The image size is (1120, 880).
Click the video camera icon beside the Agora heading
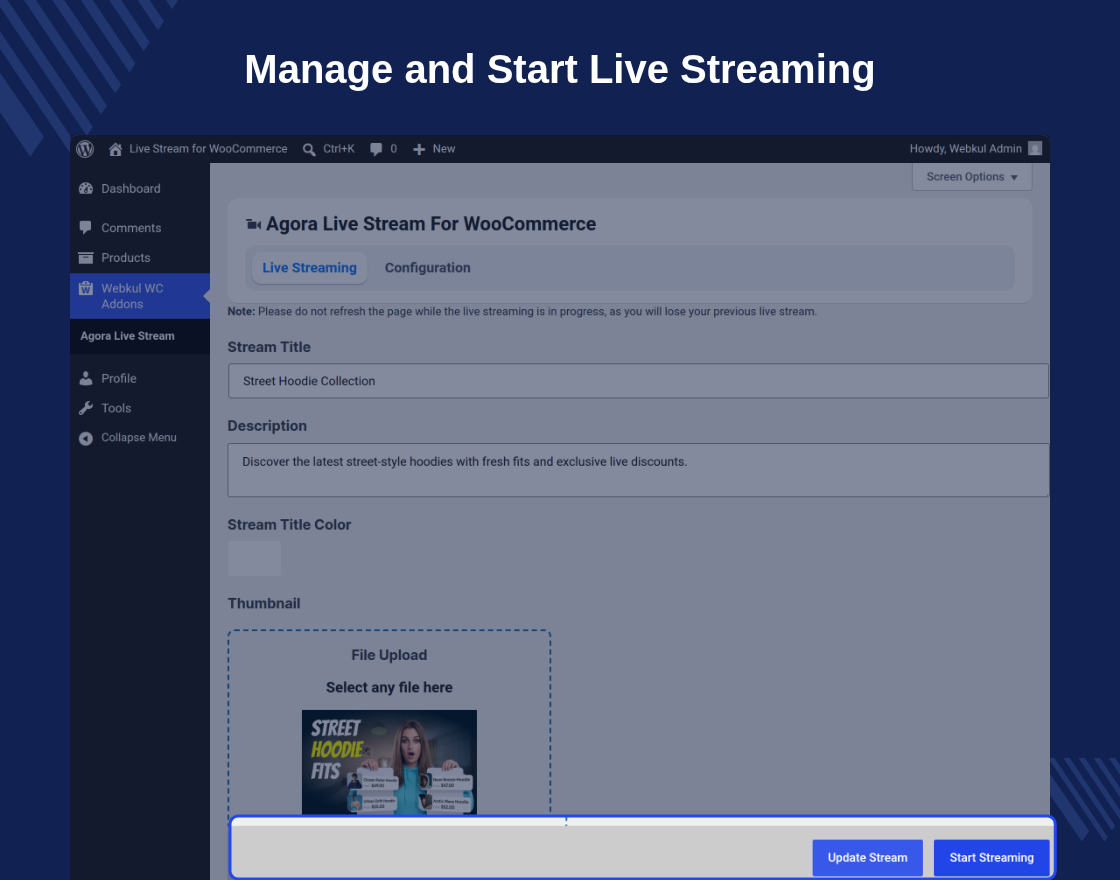[254, 224]
